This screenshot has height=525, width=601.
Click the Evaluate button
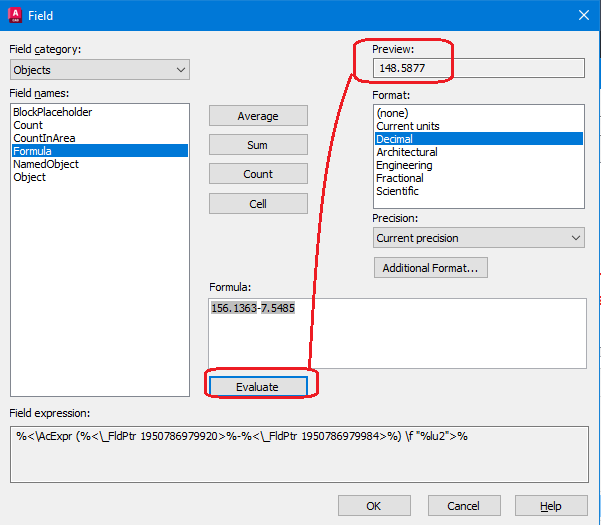coord(258,387)
